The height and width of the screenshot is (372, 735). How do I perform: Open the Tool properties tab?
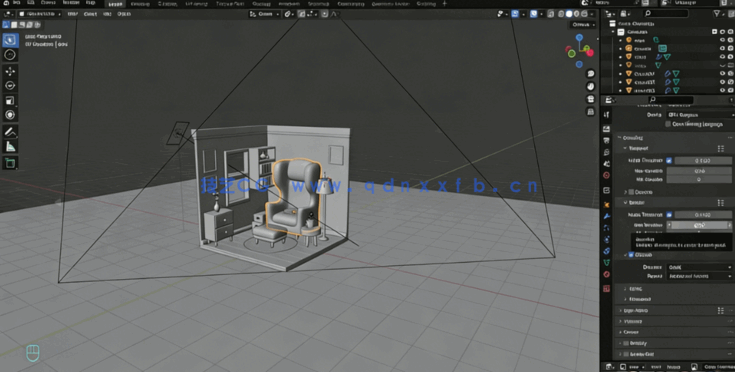click(x=607, y=115)
